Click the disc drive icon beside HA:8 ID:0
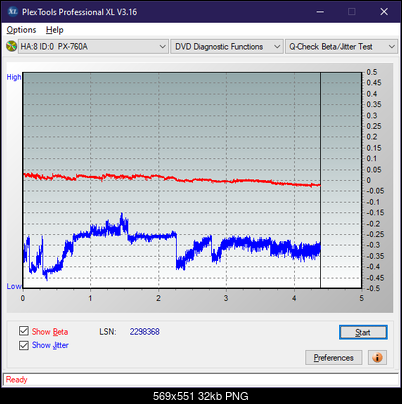402x404 pixels. [11, 46]
